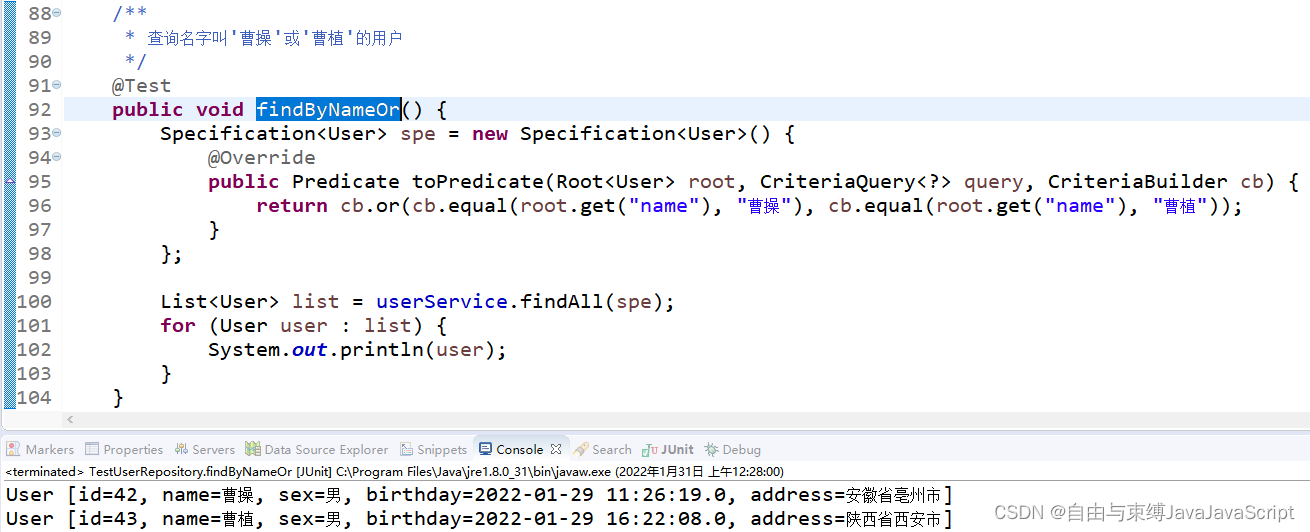Open the JUnit view tab
Viewport: 1310px width, 532px height.
pyautogui.click(x=669, y=450)
